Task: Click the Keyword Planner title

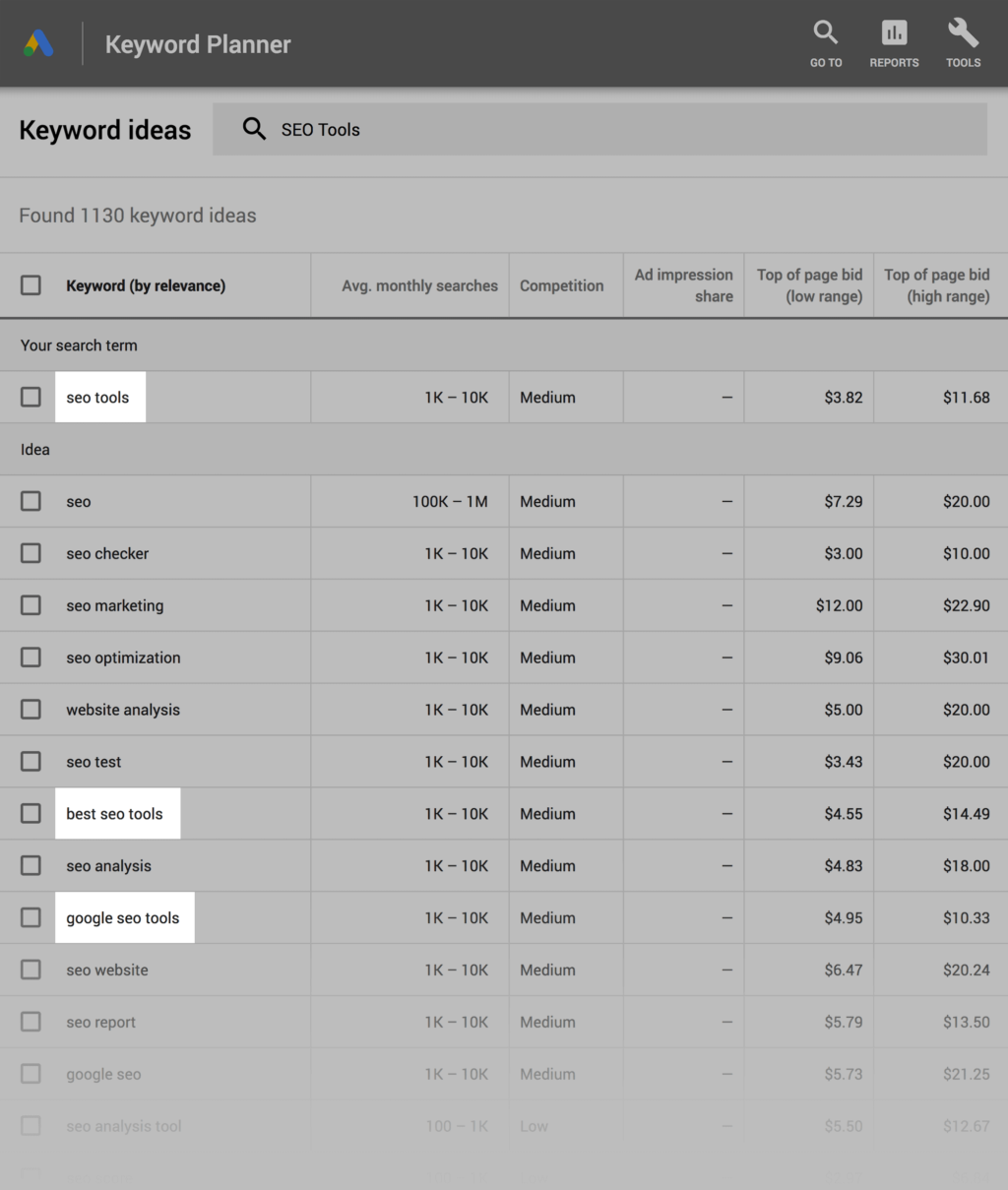Action: point(198,44)
